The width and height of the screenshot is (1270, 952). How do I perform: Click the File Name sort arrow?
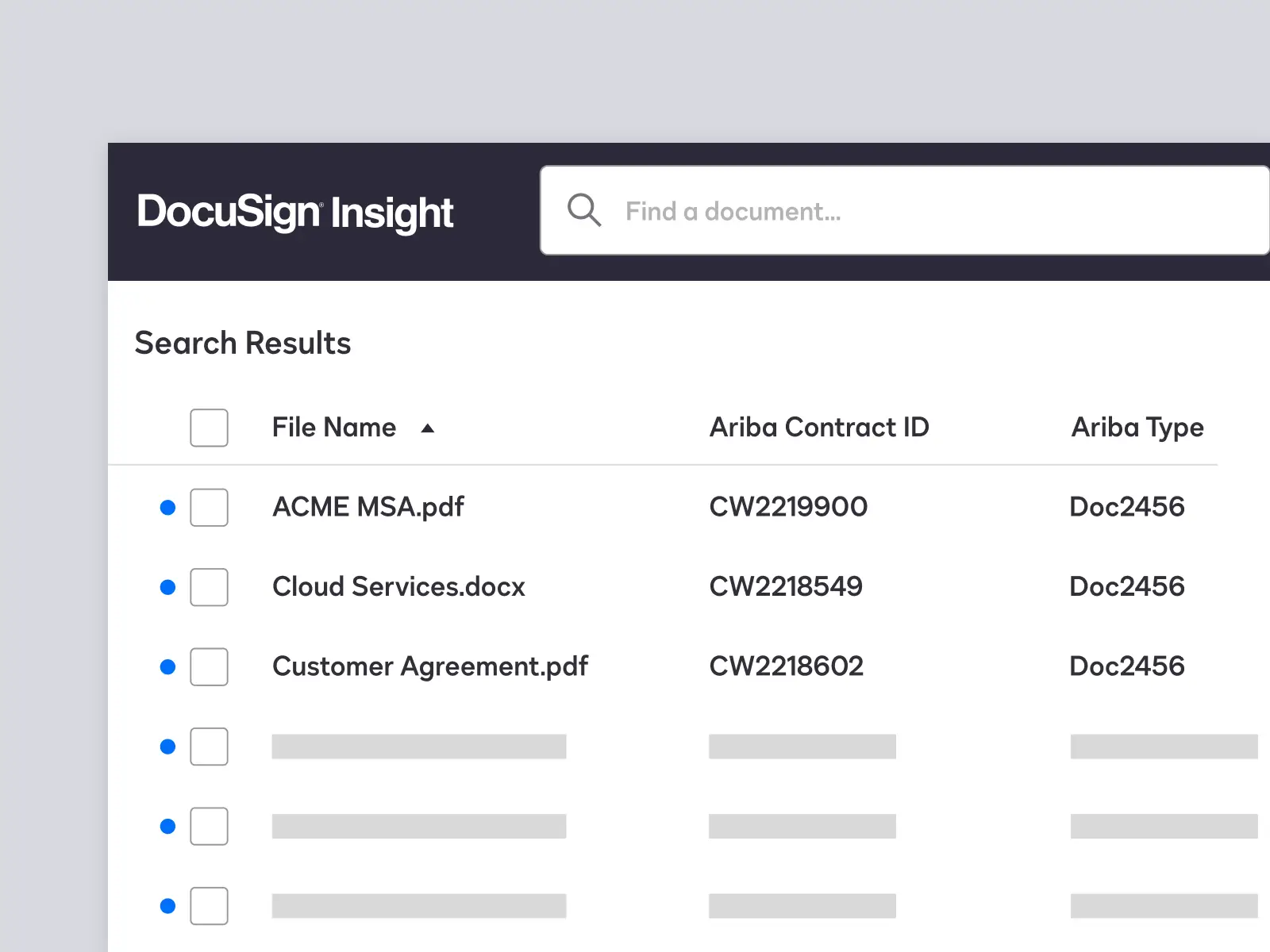pyautogui.click(x=428, y=428)
